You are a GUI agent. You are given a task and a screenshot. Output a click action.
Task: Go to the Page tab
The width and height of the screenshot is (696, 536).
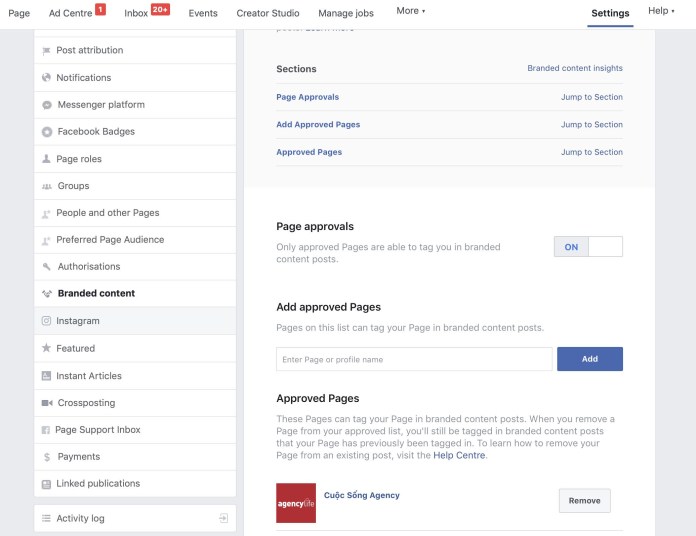point(19,13)
